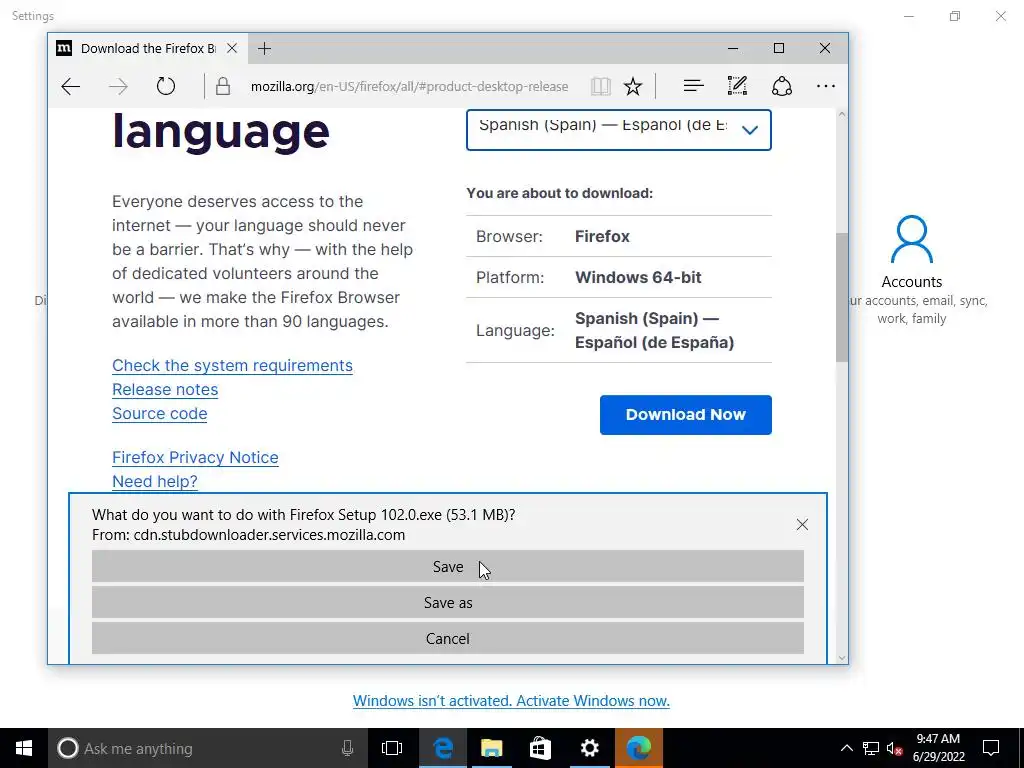Open the taskbar clock and date
Image resolution: width=1024 pixels, height=768 pixels.
[x=938, y=748]
